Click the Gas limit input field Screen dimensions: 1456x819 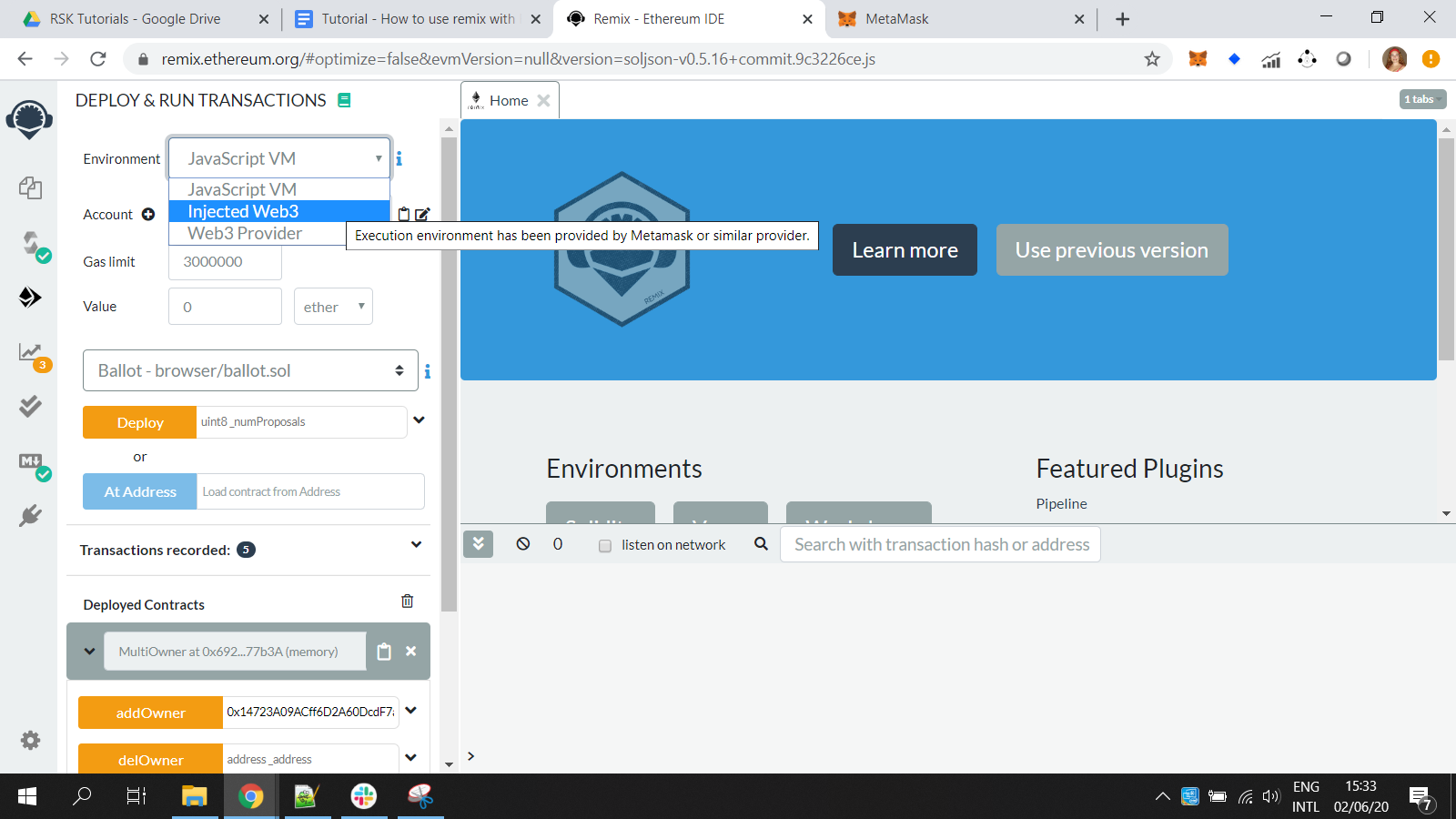(226, 262)
